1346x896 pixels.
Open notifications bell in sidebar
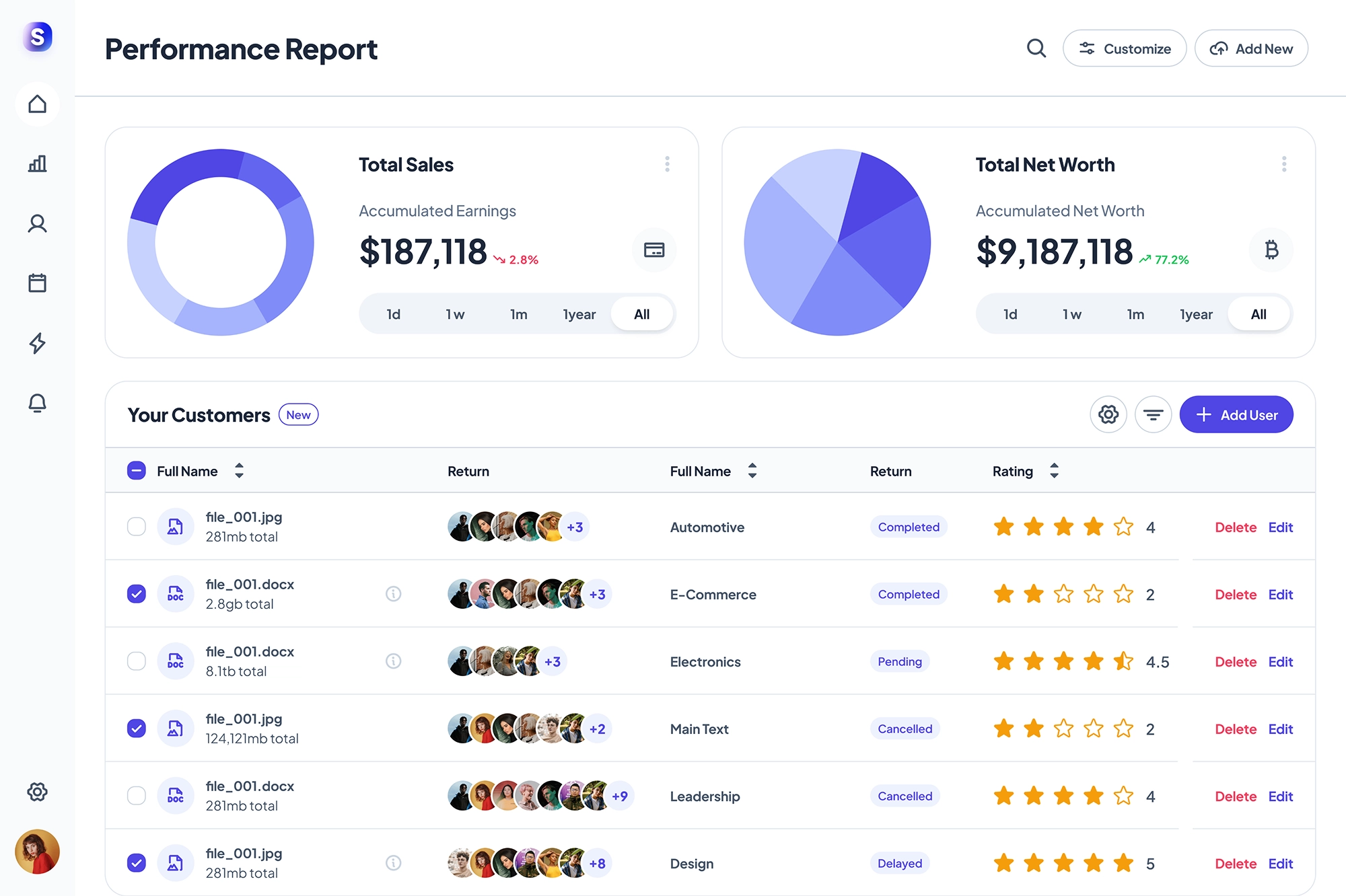tap(37, 403)
